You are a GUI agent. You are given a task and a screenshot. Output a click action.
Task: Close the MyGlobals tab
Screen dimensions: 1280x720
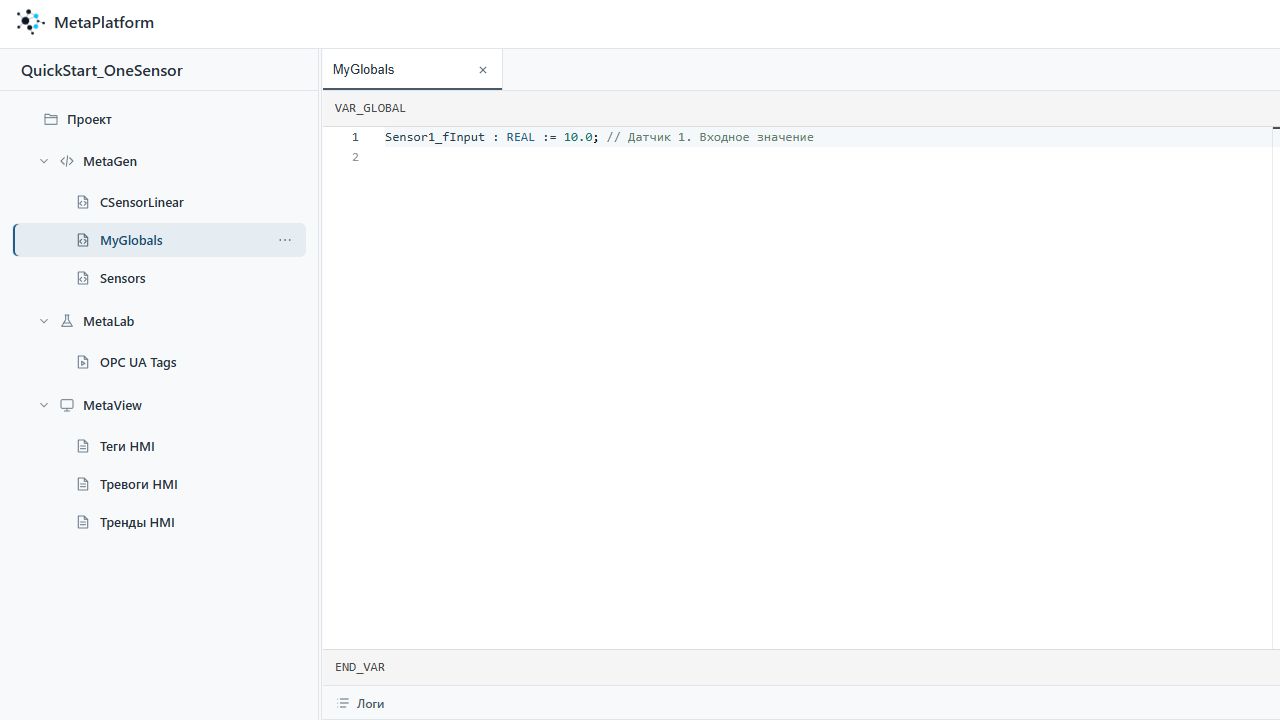click(483, 70)
